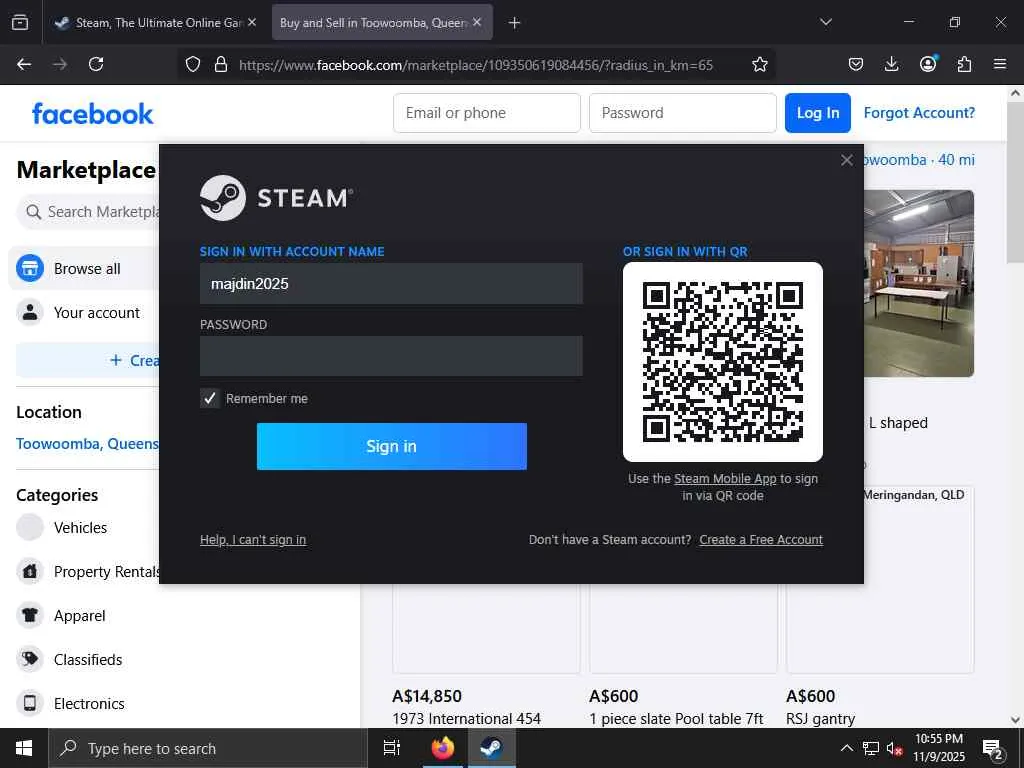Focus the Steam PASSWORD field
Viewport: 1024px width, 768px height.
tap(391, 356)
